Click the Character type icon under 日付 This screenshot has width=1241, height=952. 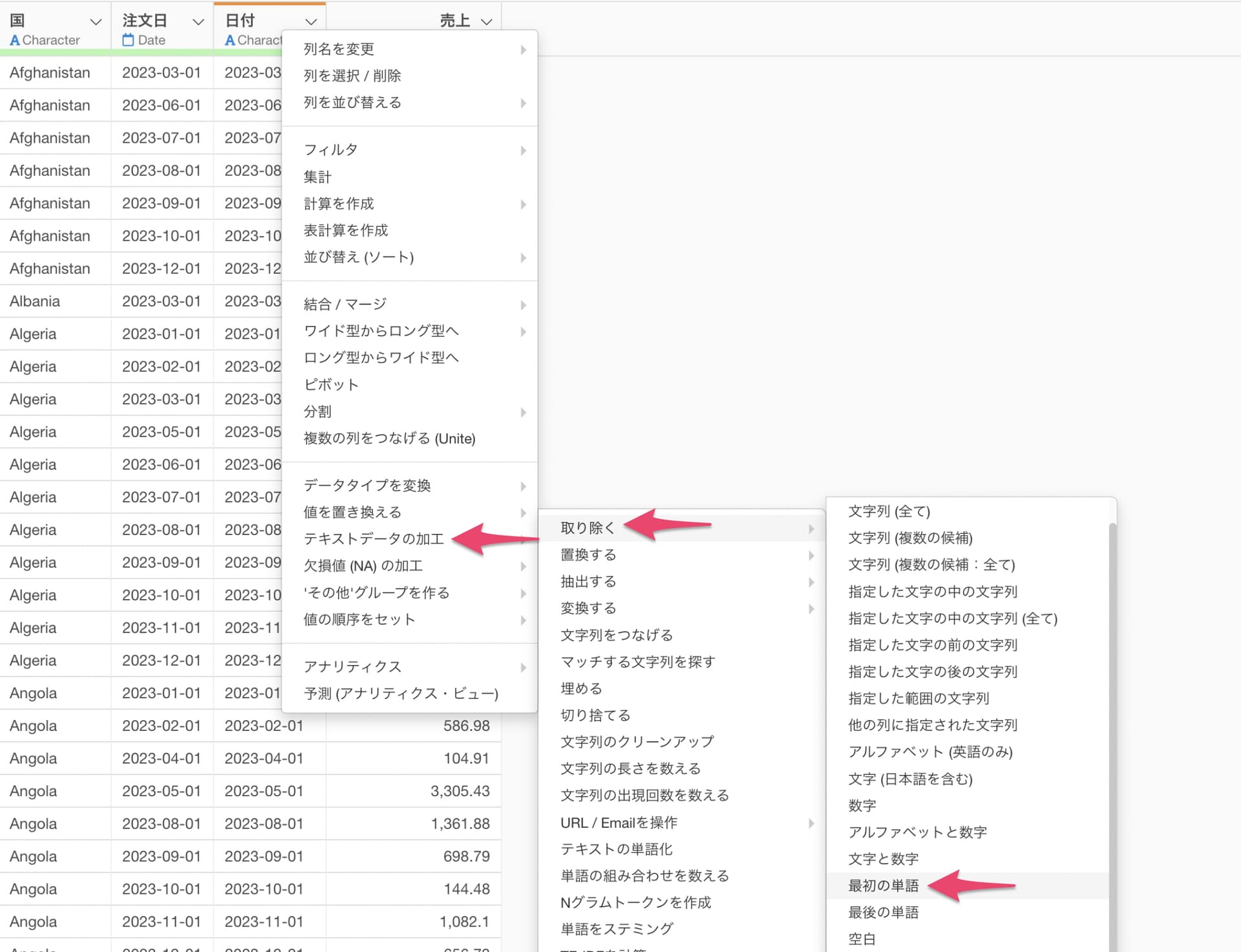tap(229, 40)
